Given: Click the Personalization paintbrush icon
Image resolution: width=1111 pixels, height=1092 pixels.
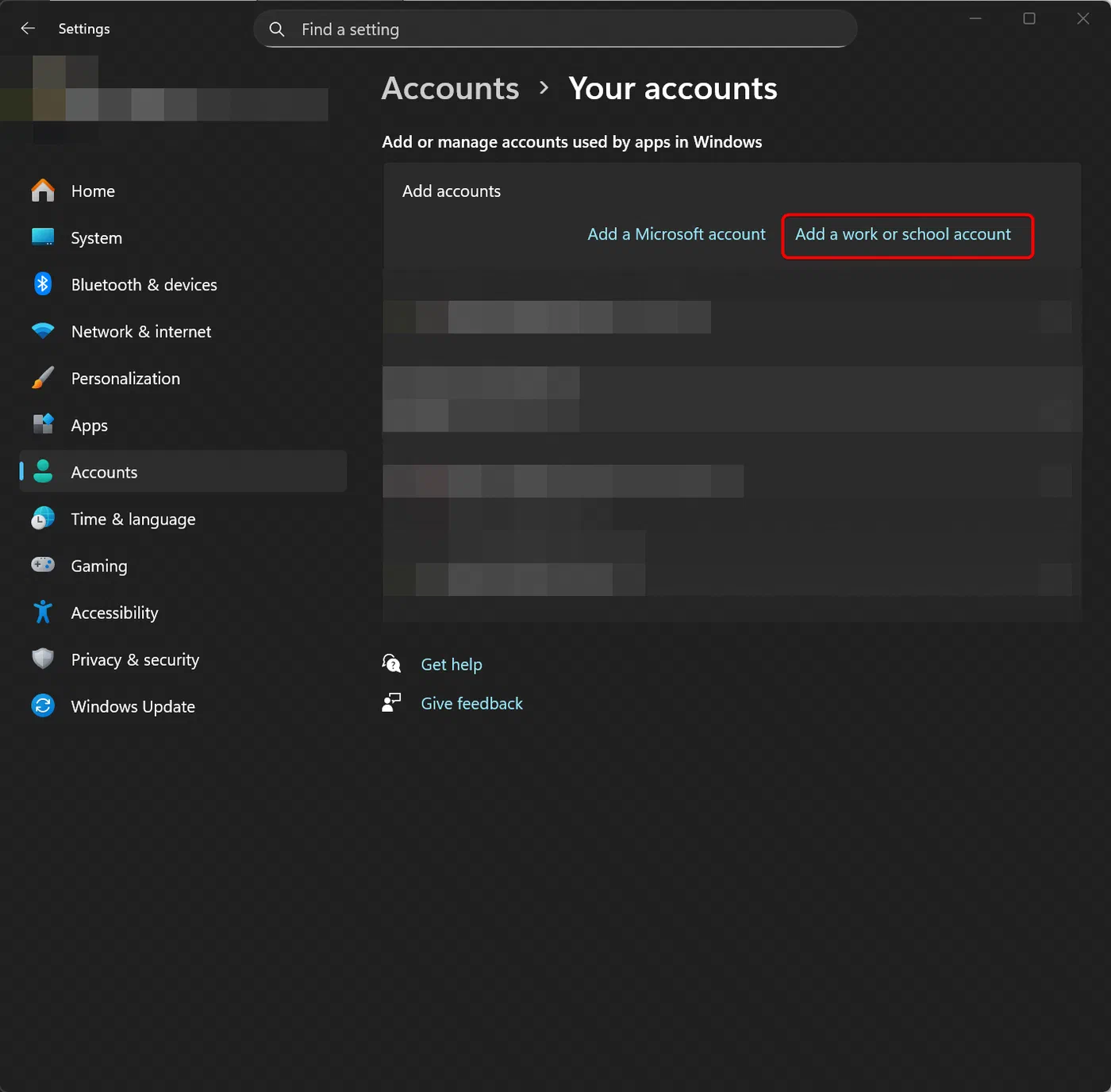Looking at the screenshot, I should click(x=43, y=378).
